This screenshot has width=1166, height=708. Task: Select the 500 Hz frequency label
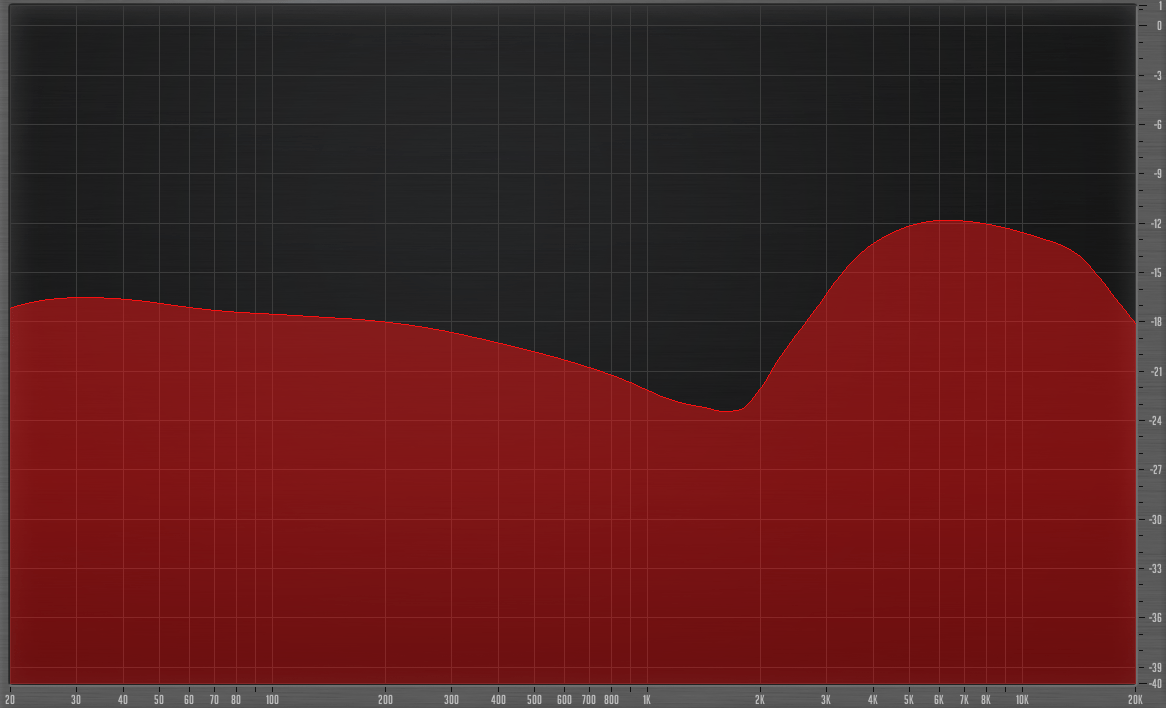(534, 699)
